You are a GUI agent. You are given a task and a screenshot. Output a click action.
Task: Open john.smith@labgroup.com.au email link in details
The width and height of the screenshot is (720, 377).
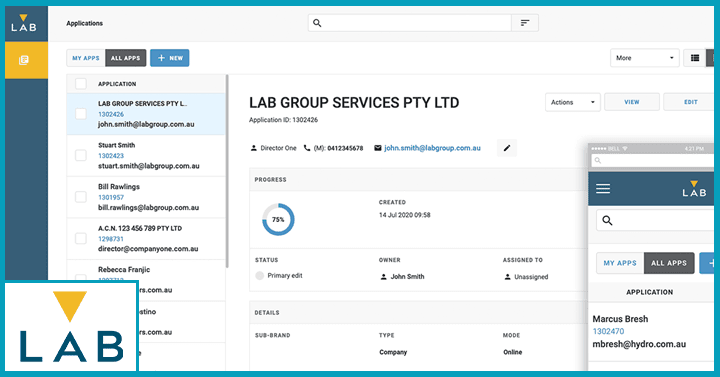click(432, 148)
